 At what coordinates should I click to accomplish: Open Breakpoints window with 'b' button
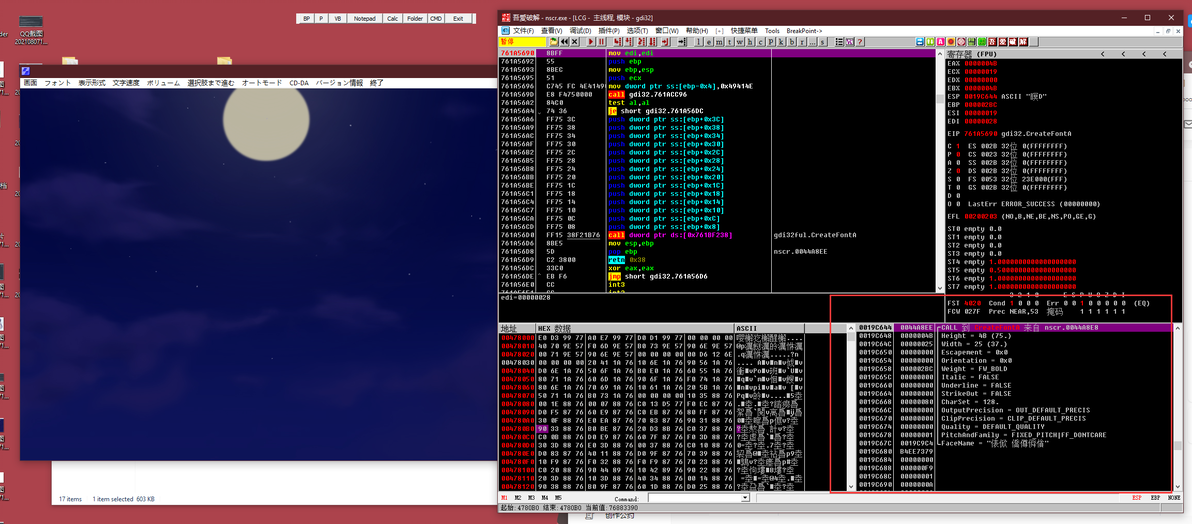pos(789,41)
